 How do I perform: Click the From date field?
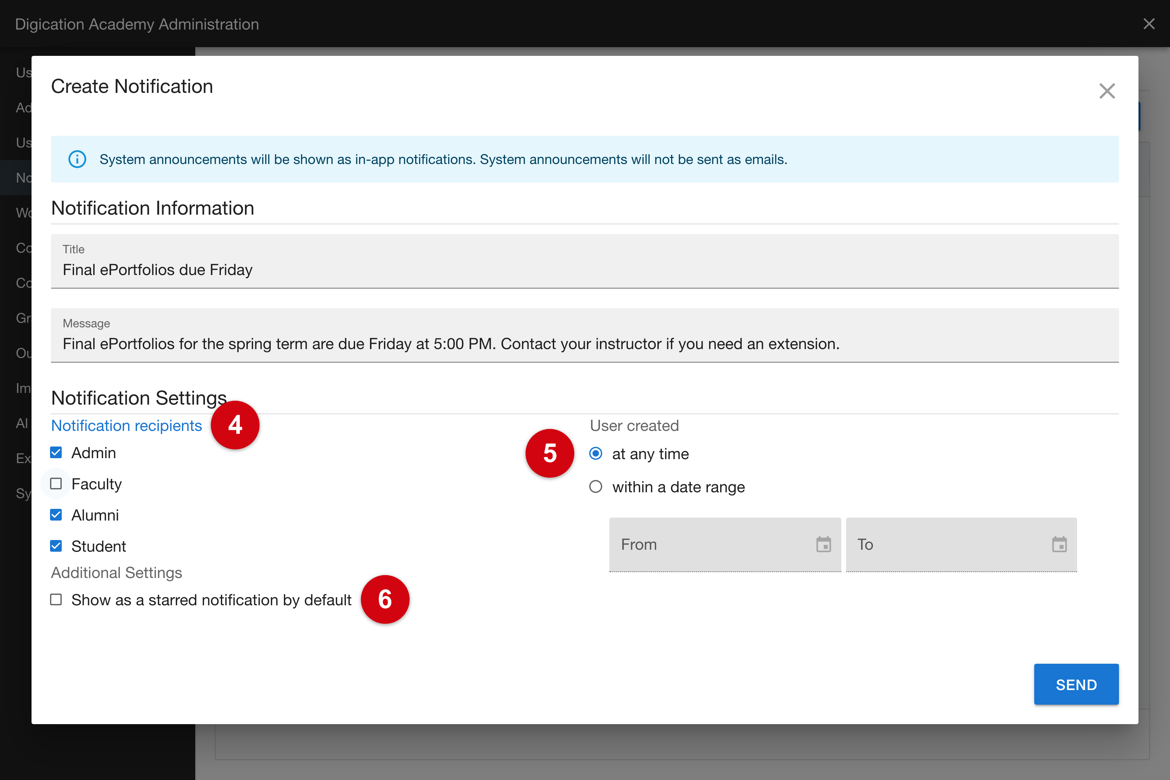[725, 545]
